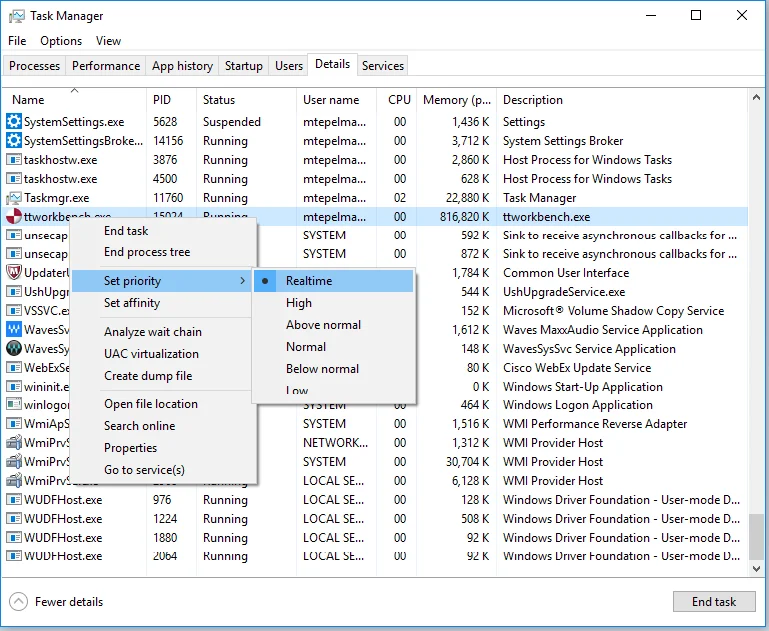
Task: Choose Create dump file
Action: click(x=163, y=376)
